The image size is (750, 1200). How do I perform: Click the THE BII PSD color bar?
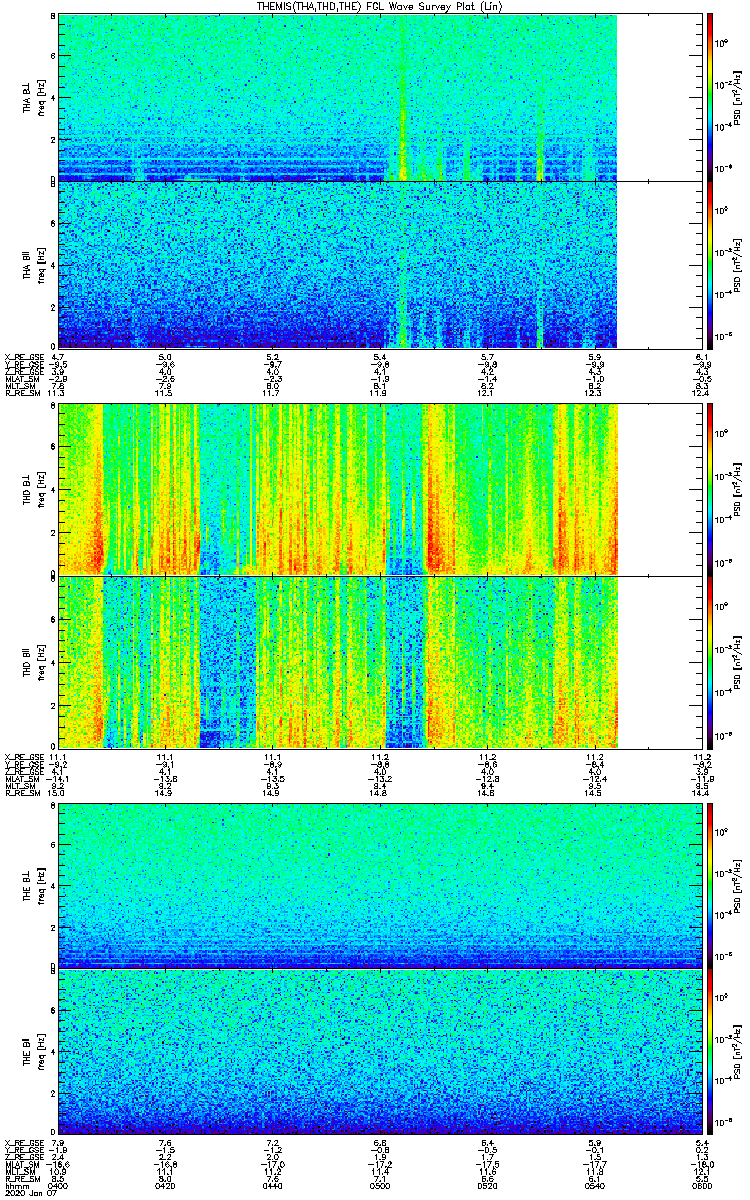tap(710, 1052)
